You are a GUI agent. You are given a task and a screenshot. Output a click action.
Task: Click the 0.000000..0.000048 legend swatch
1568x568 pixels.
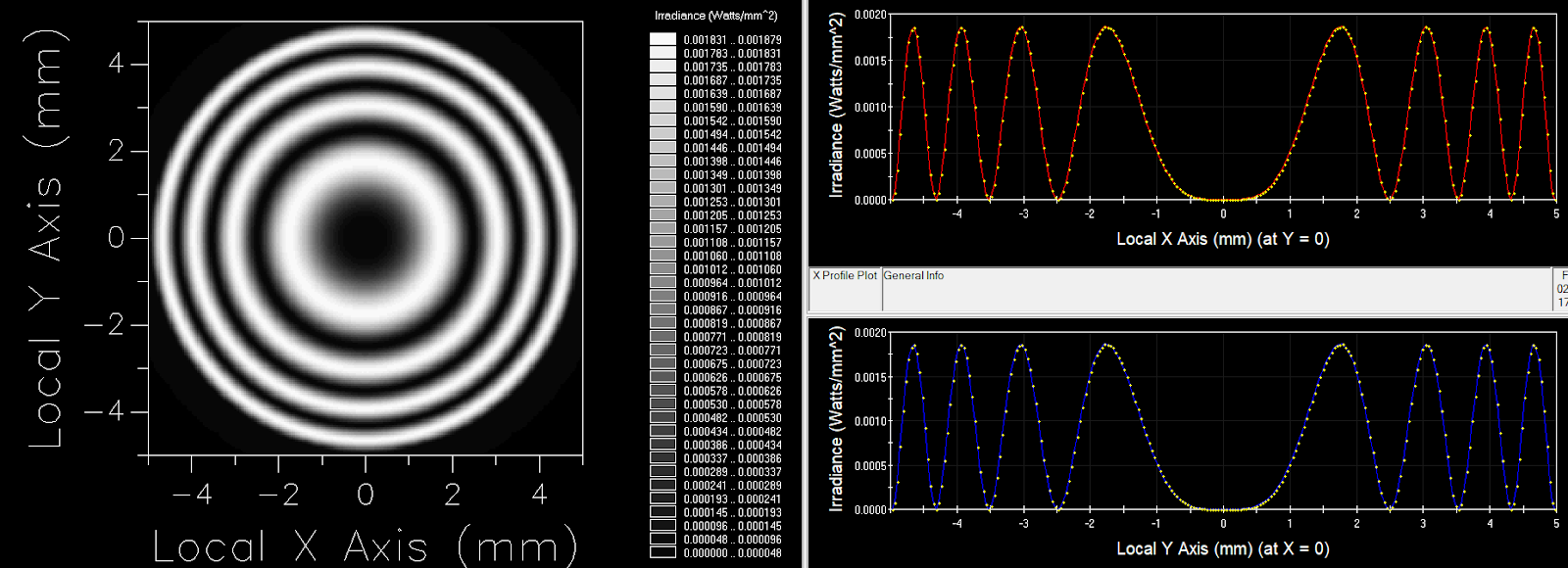(x=663, y=553)
